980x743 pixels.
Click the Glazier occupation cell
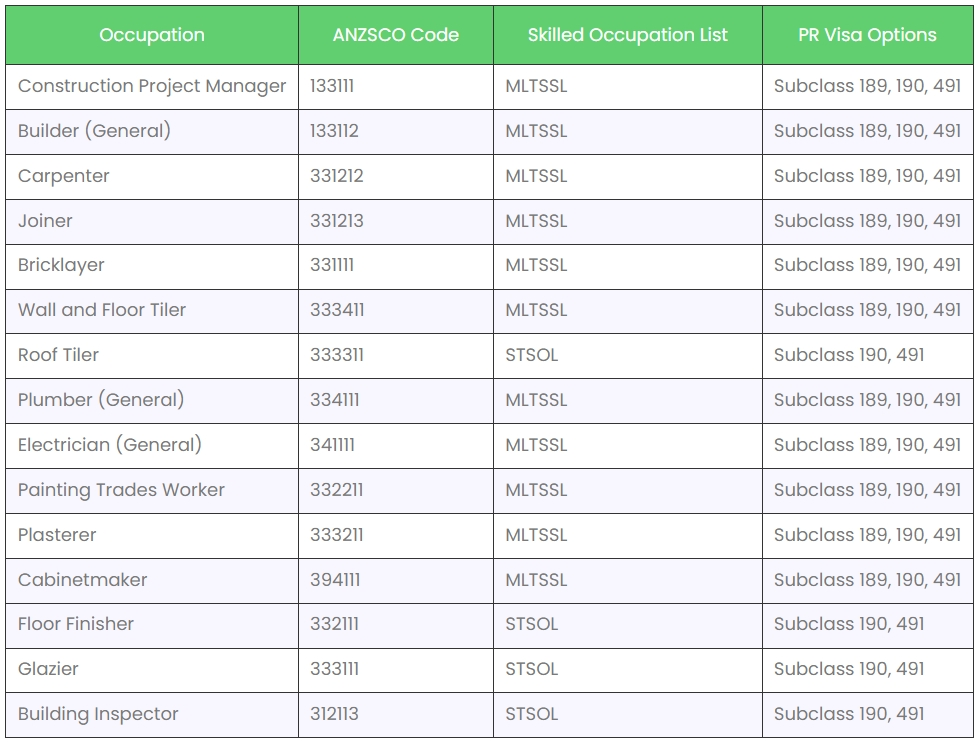click(48, 669)
